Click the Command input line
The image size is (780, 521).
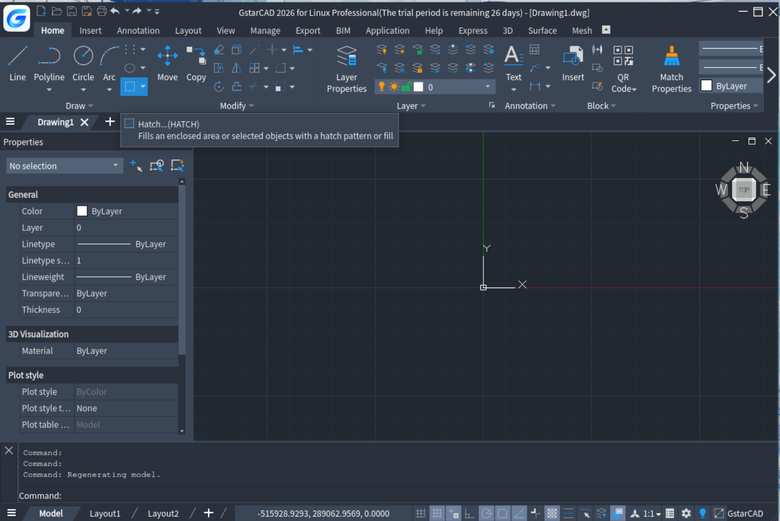(x=398, y=496)
